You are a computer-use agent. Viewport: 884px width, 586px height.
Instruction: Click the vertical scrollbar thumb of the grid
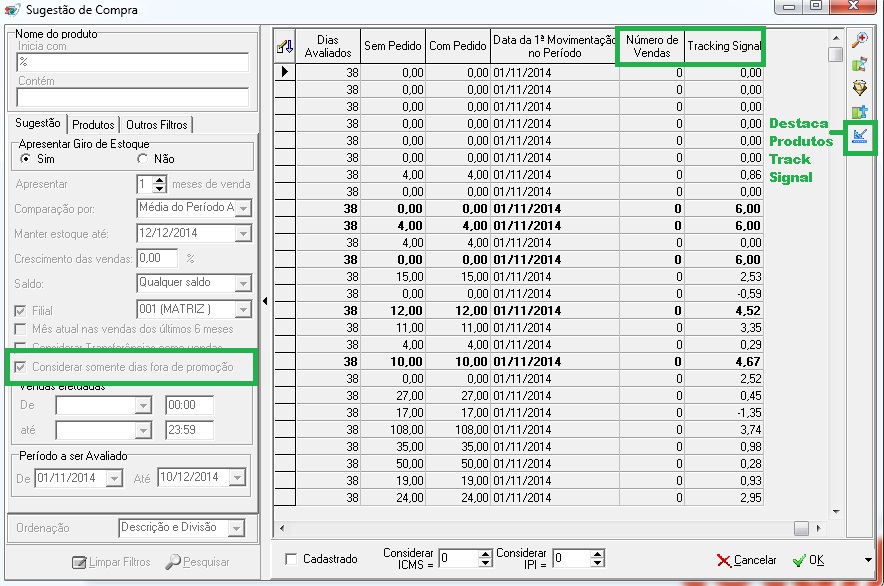click(836, 55)
